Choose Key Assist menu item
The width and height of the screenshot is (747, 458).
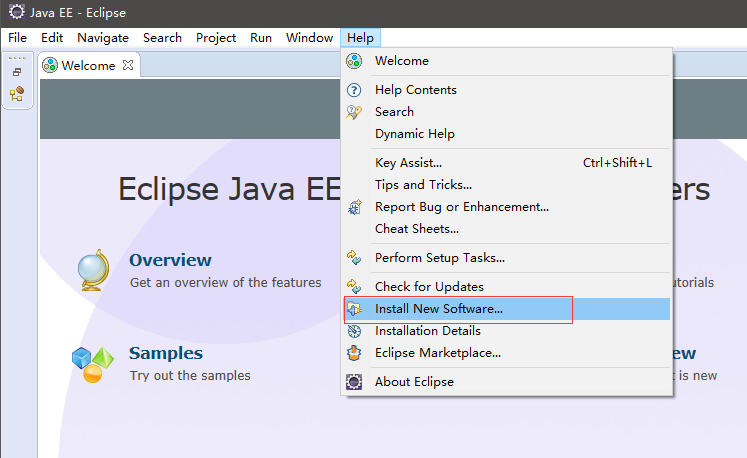pyautogui.click(x=408, y=163)
